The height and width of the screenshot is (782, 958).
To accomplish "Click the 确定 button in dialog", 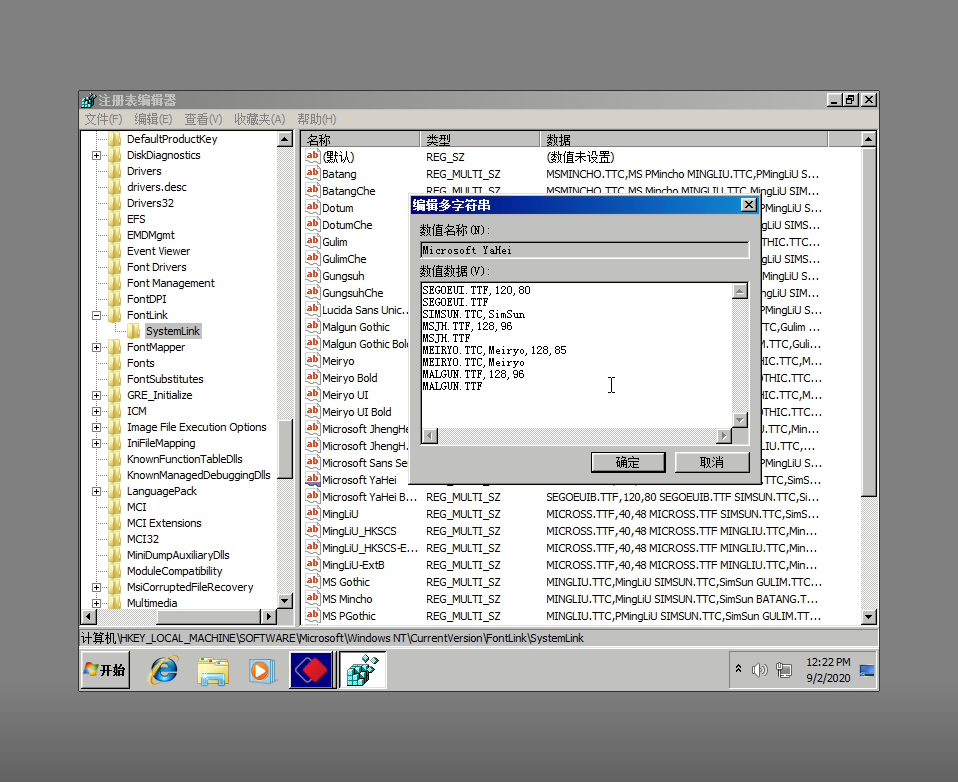I will click(x=627, y=462).
